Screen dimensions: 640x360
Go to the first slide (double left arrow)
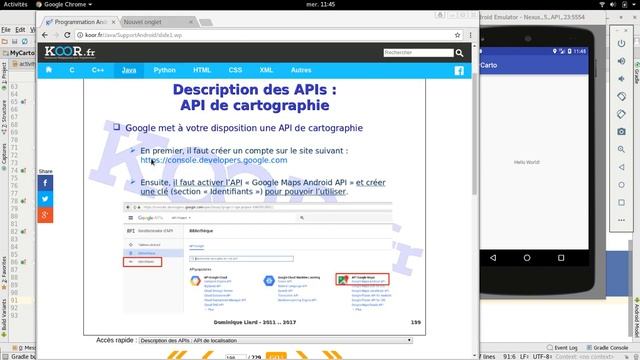pos(177,355)
